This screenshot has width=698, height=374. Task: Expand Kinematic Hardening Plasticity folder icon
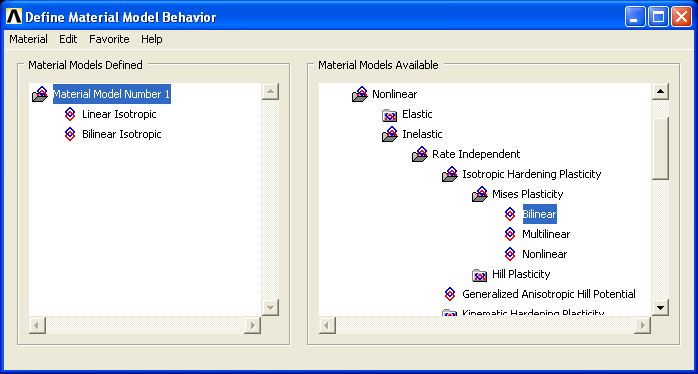(450, 313)
